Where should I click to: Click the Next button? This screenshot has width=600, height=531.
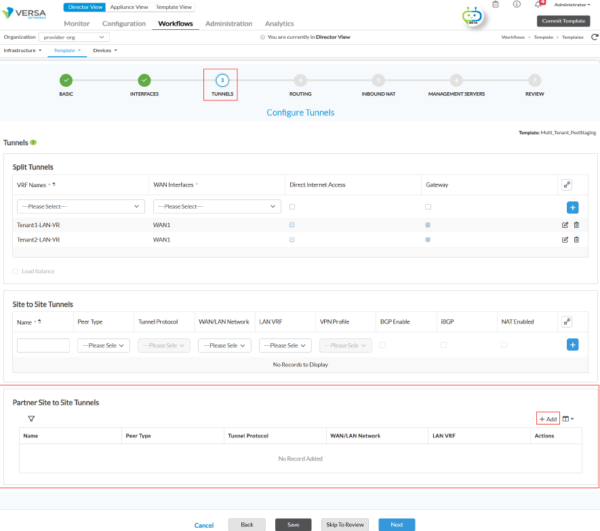397,525
